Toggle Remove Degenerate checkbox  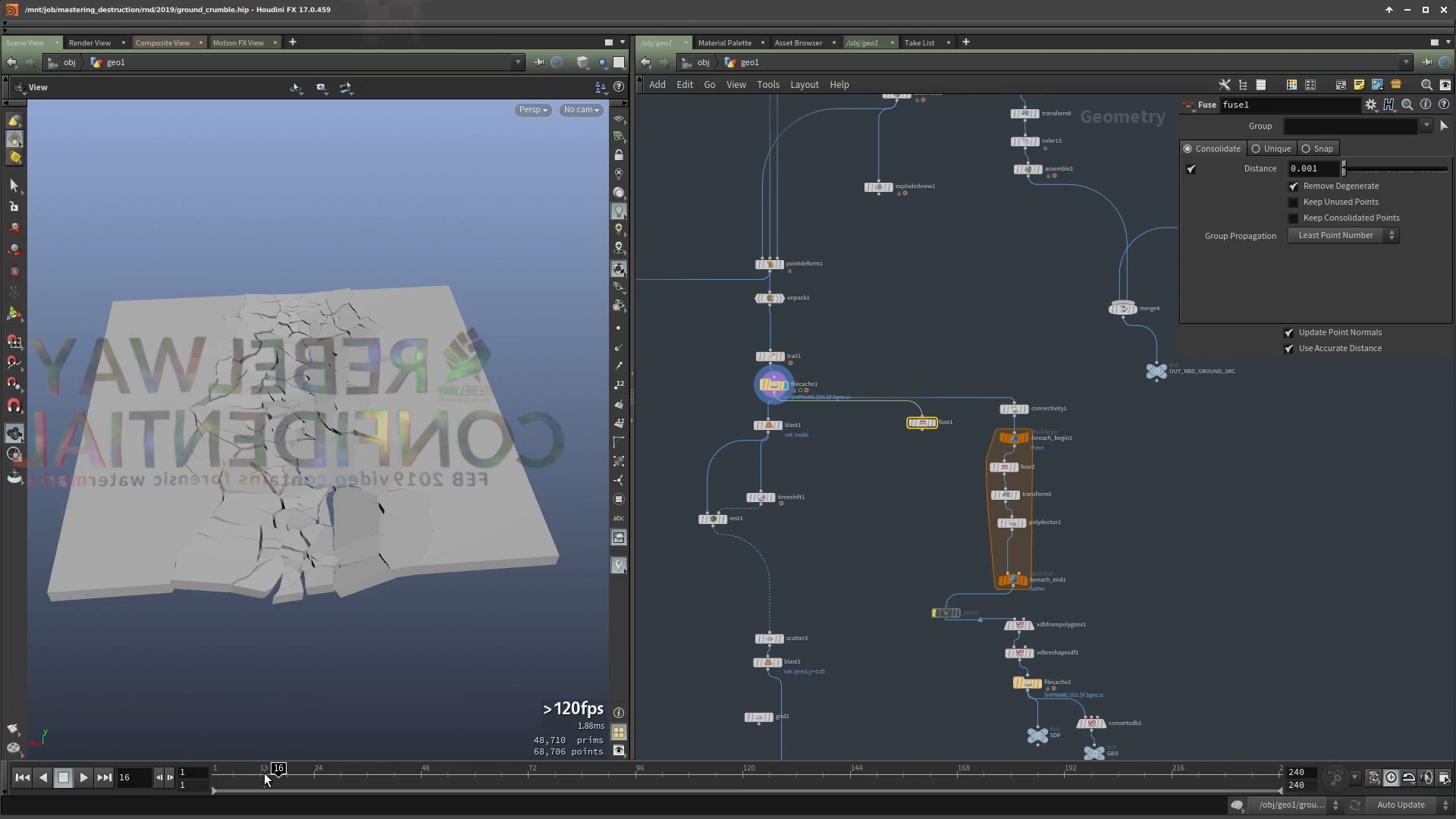1294,187
